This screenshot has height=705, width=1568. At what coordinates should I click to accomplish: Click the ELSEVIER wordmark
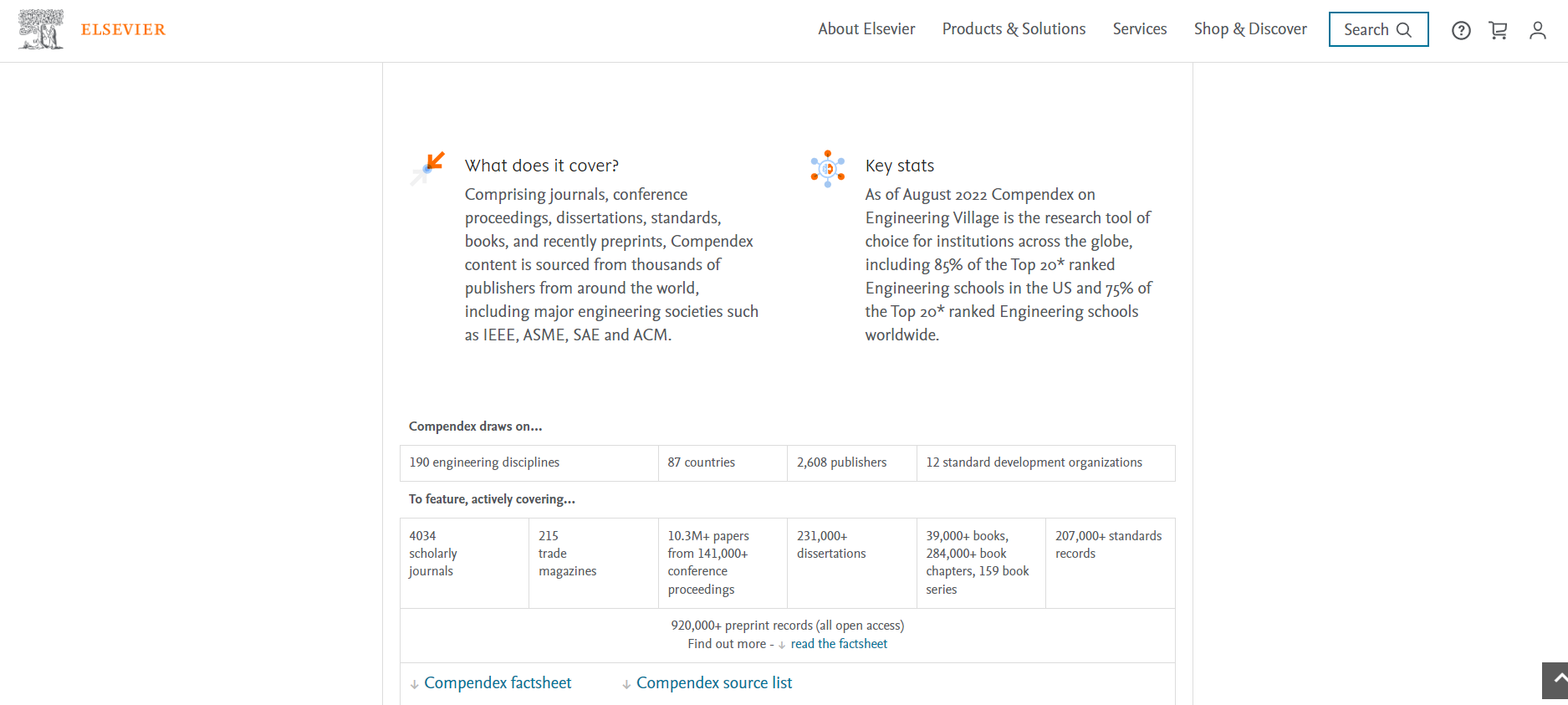tap(123, 29)
